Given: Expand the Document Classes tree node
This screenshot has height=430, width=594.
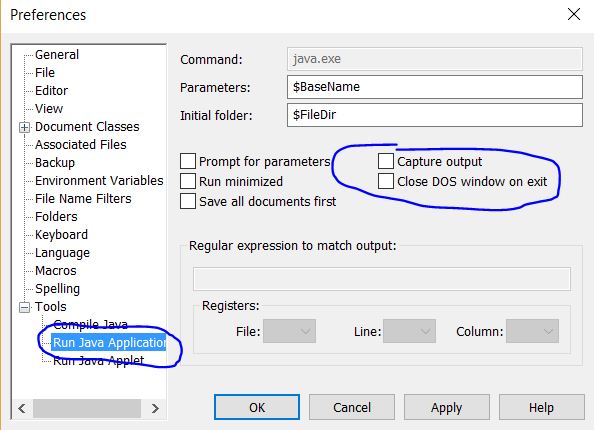Looking at the screenshot, I should coord(24,127).
